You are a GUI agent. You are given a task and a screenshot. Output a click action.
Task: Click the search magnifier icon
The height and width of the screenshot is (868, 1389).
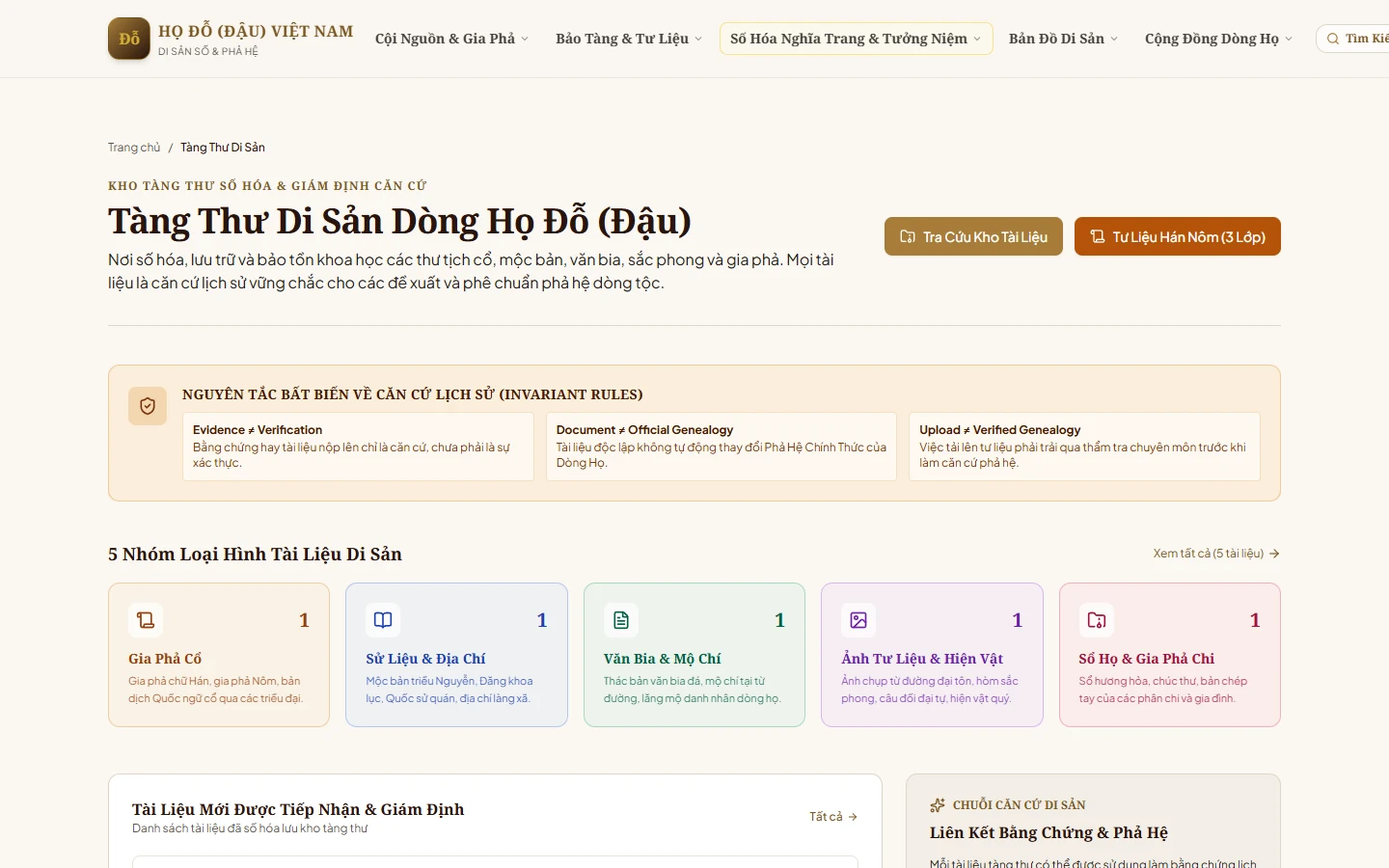(x=1333, y=39)
